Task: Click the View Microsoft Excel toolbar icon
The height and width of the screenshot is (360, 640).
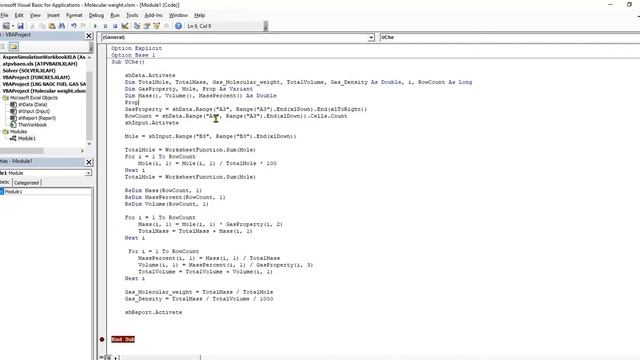Action: pyautogui.click(x=6, y=26)
